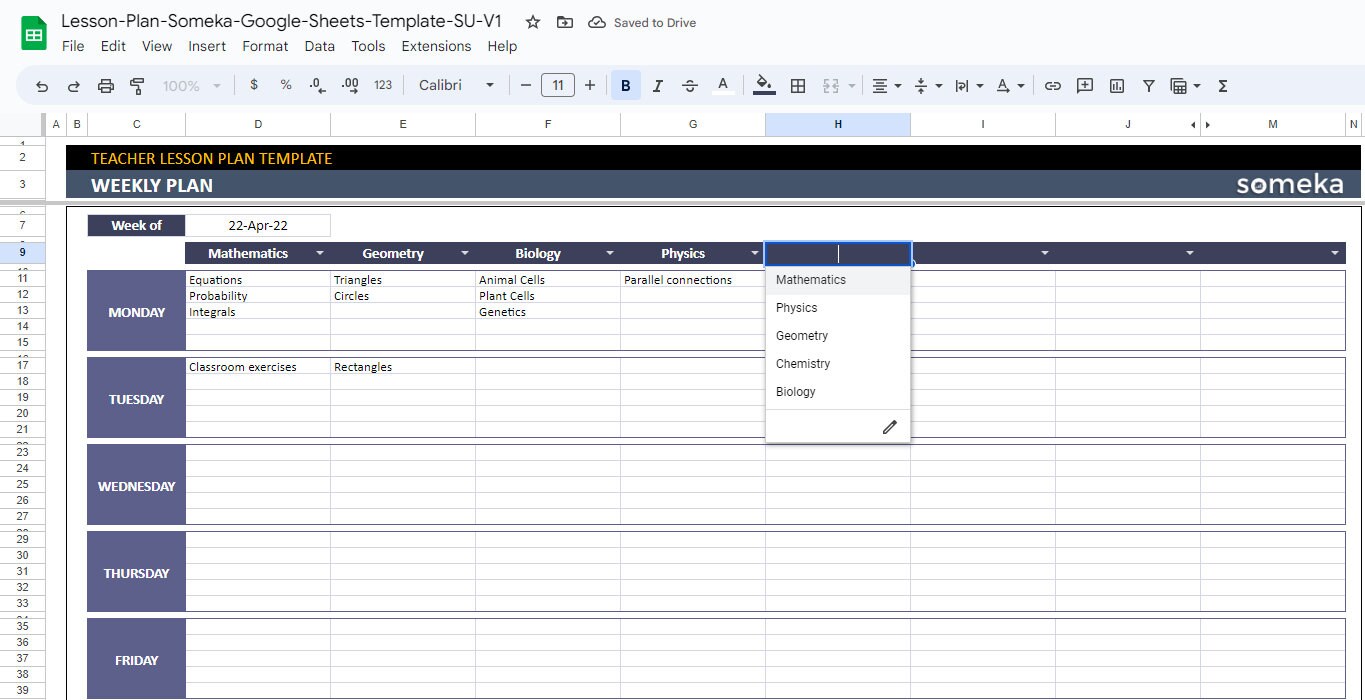Create a filter
This screenshot has height=700, width=1365.
pyautogui.click(x=1148, y=85)
